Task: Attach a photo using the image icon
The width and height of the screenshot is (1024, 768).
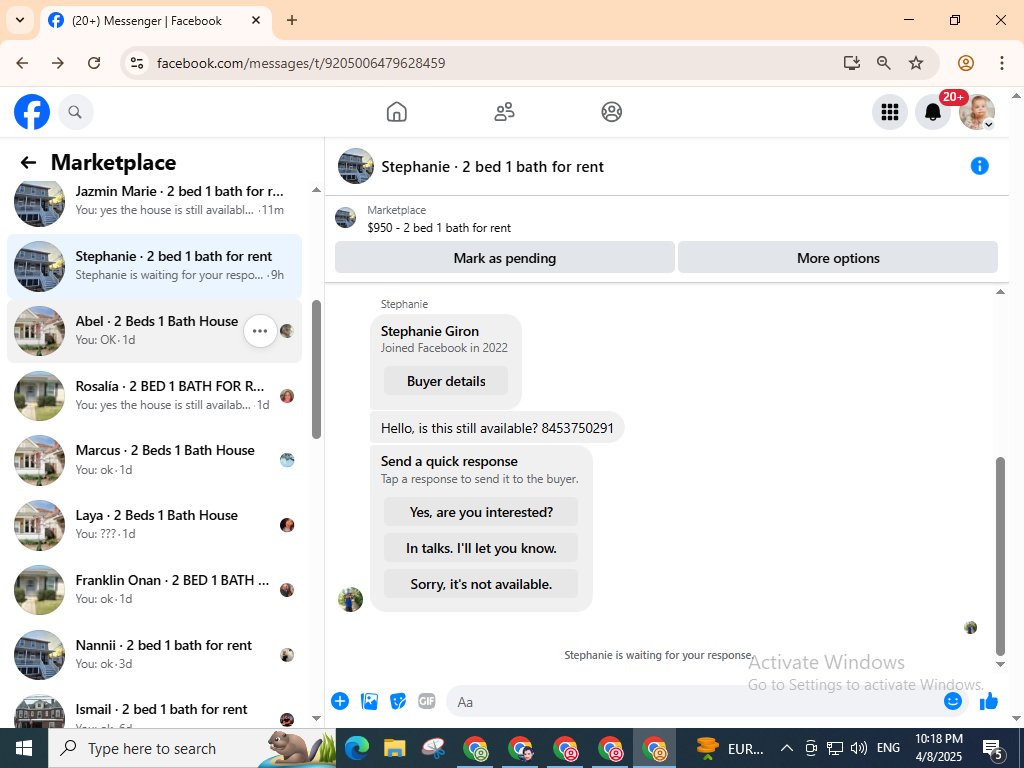Action: pyautogui.click(x=369, y=701)
